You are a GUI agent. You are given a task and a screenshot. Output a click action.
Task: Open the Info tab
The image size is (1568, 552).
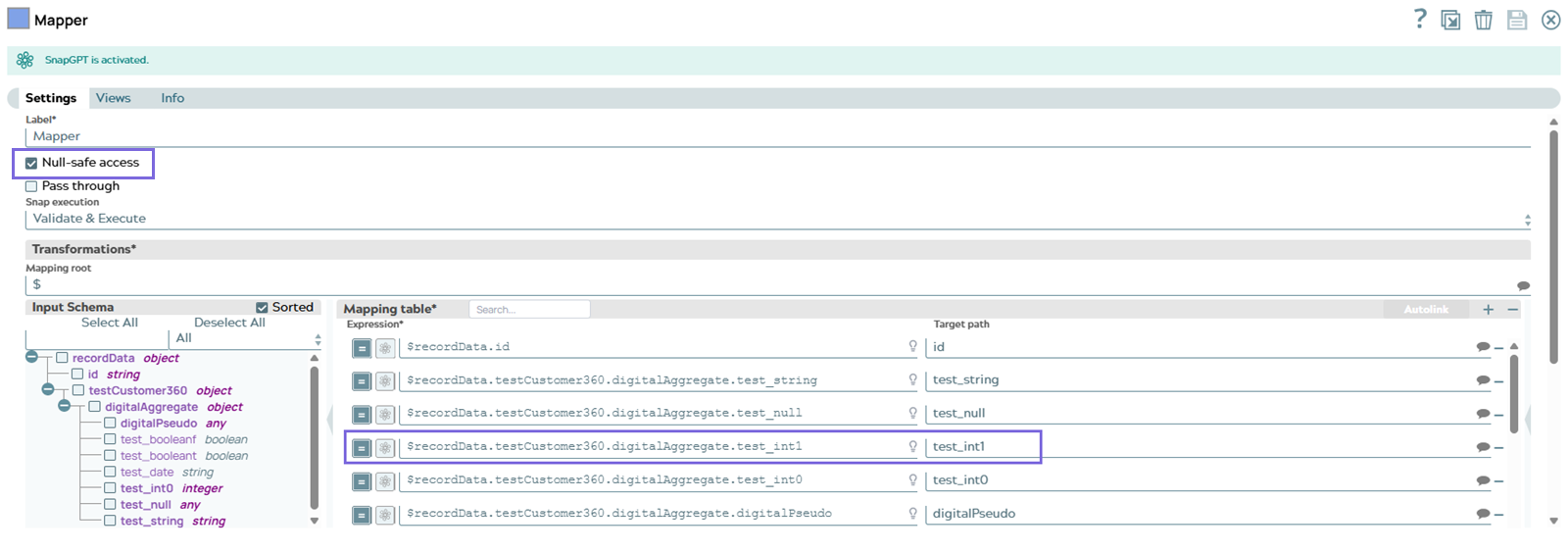172,98
